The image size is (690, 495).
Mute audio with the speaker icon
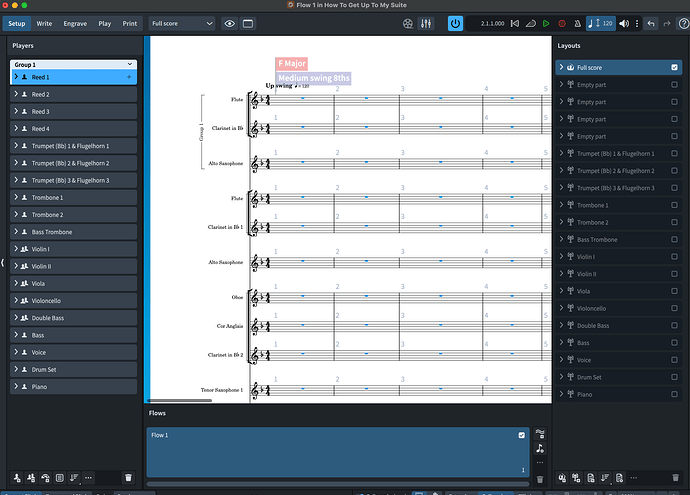[x=624, y=24]
